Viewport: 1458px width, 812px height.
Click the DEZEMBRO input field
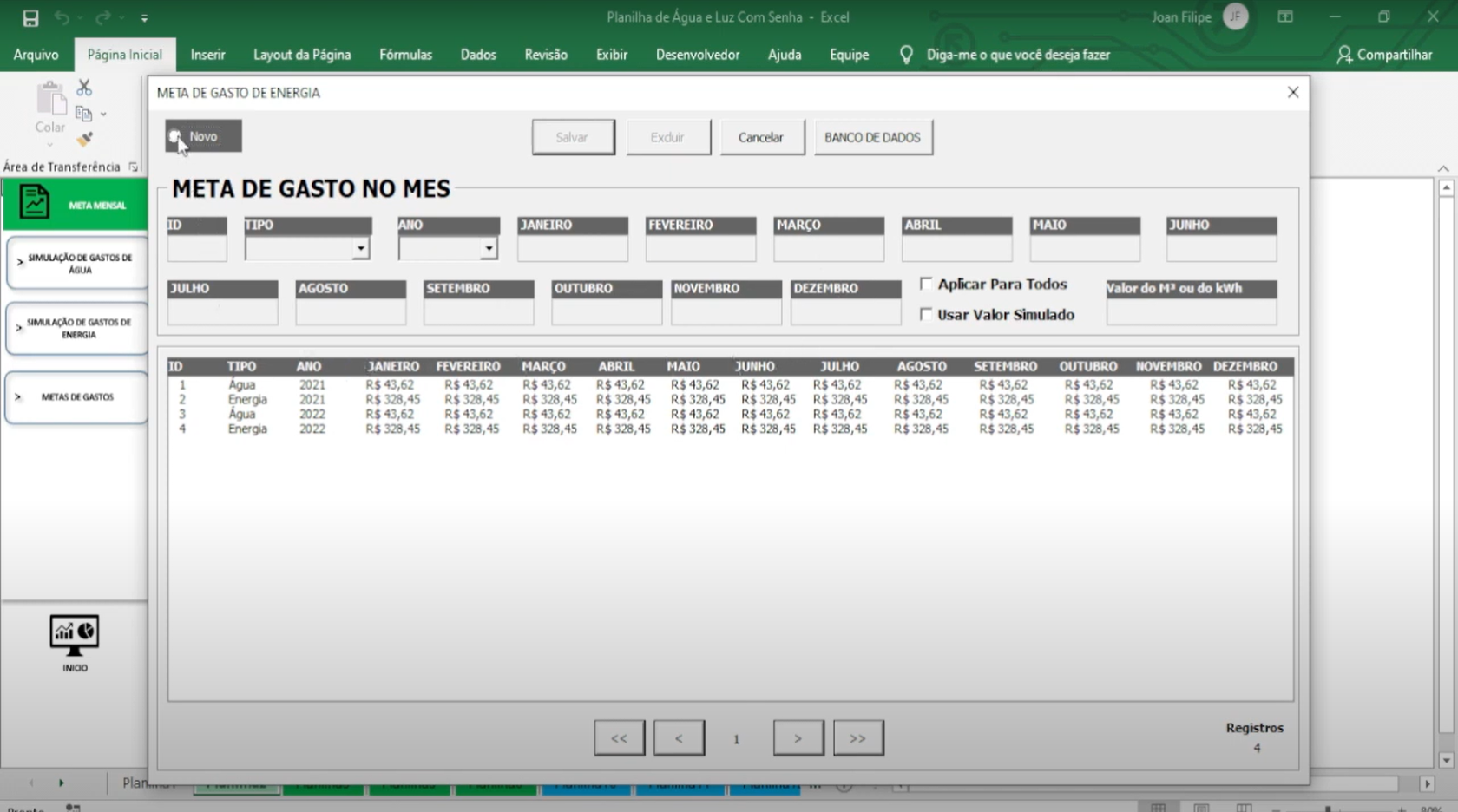click(x=846, y=312)
